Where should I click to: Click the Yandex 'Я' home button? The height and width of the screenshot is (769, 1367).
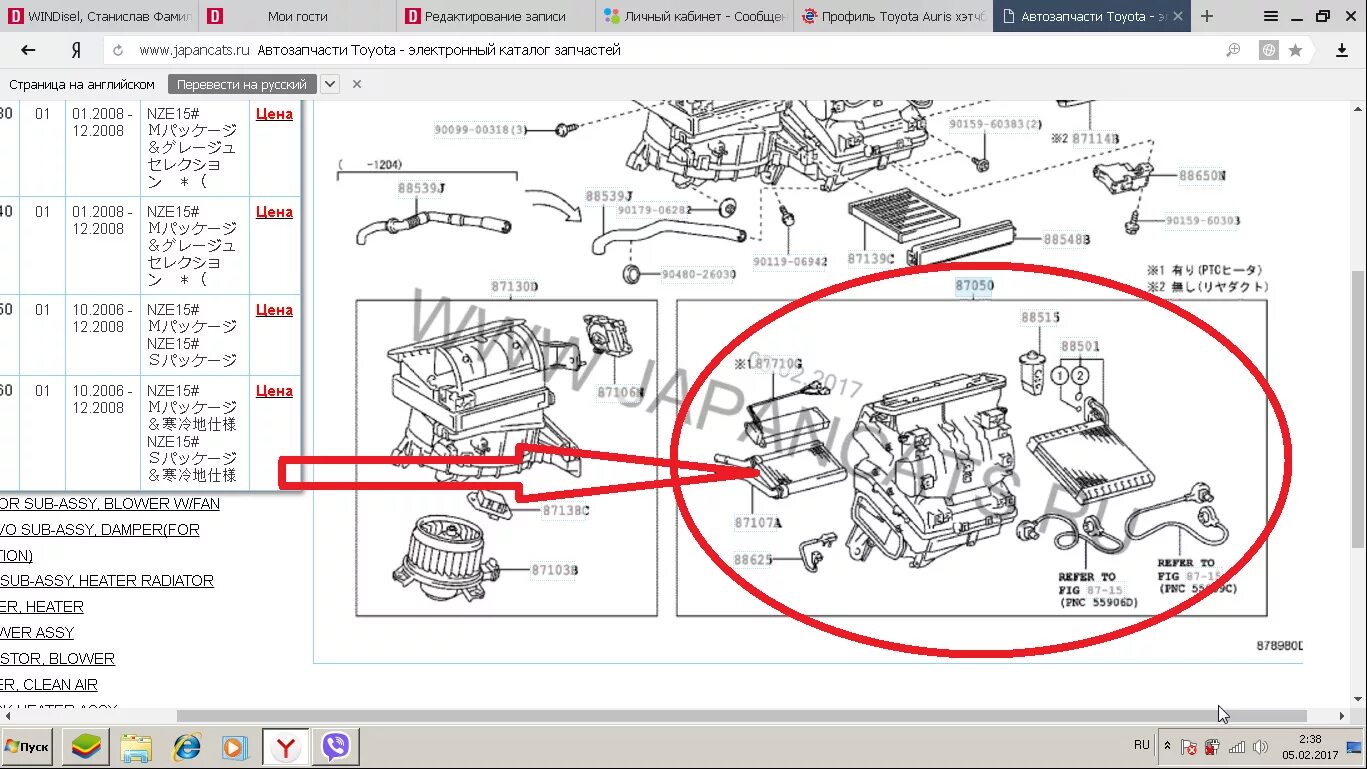(x=76, y=50)
